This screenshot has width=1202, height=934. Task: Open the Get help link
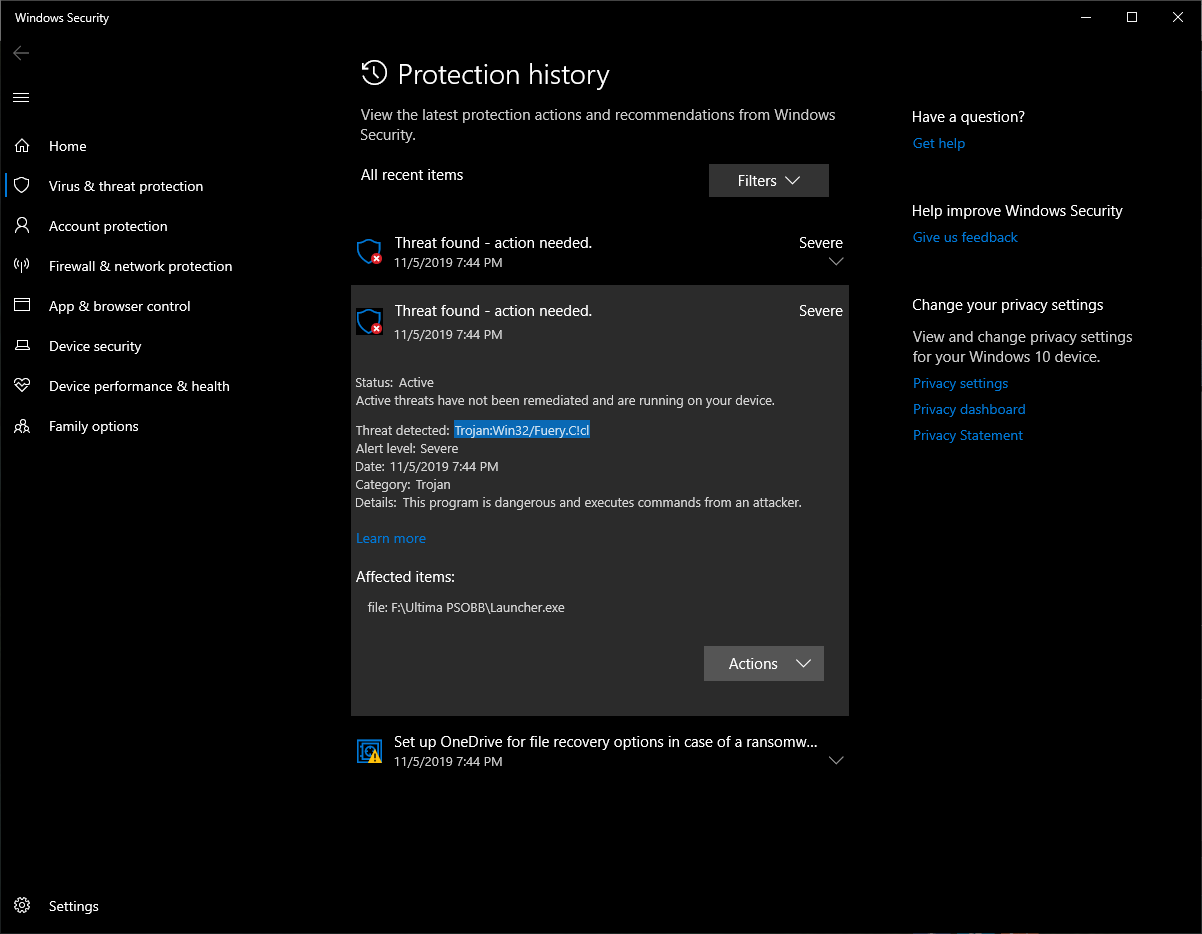point(939,143)
